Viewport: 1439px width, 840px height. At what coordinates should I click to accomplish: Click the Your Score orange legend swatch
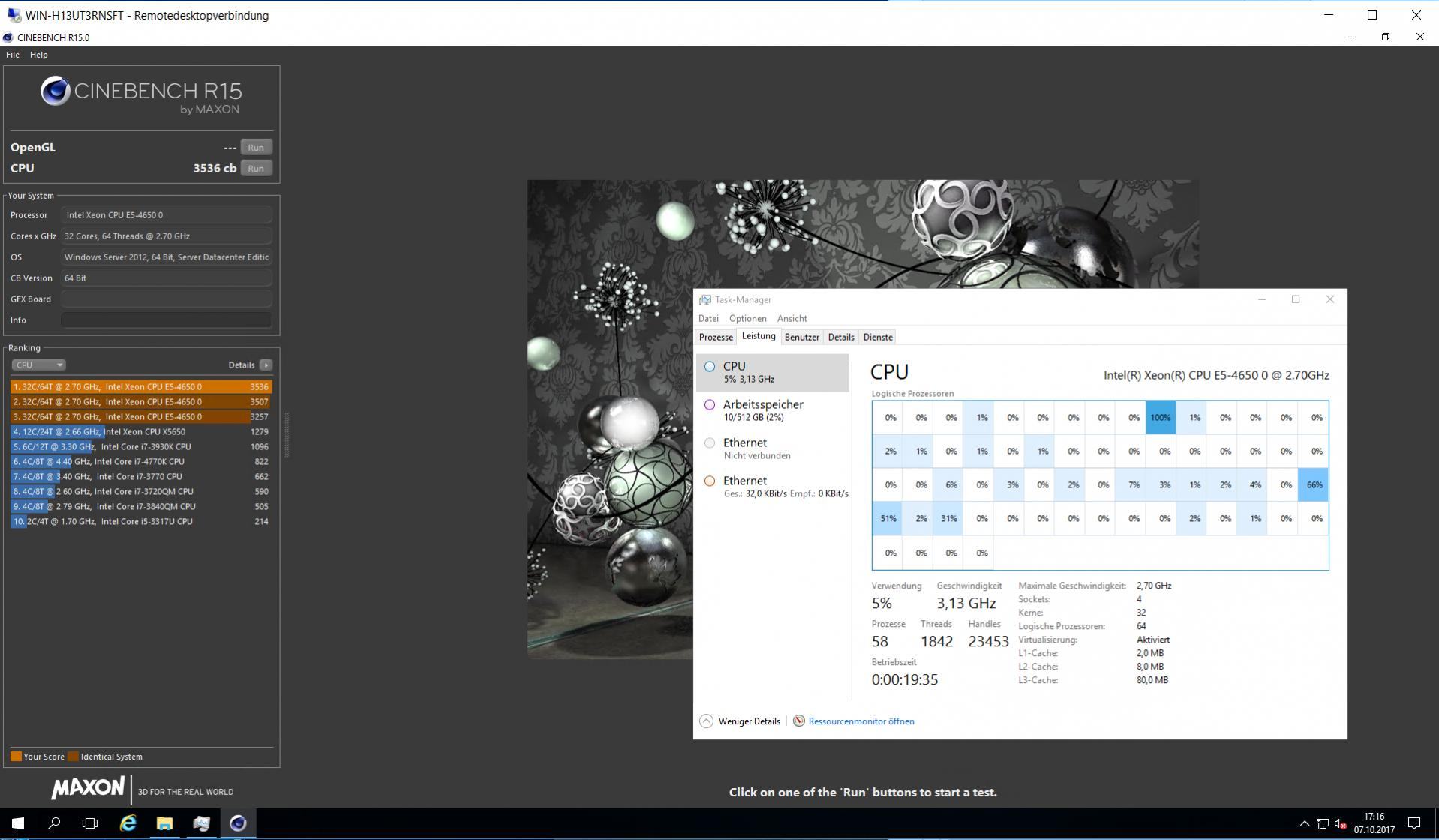(16, 757)
